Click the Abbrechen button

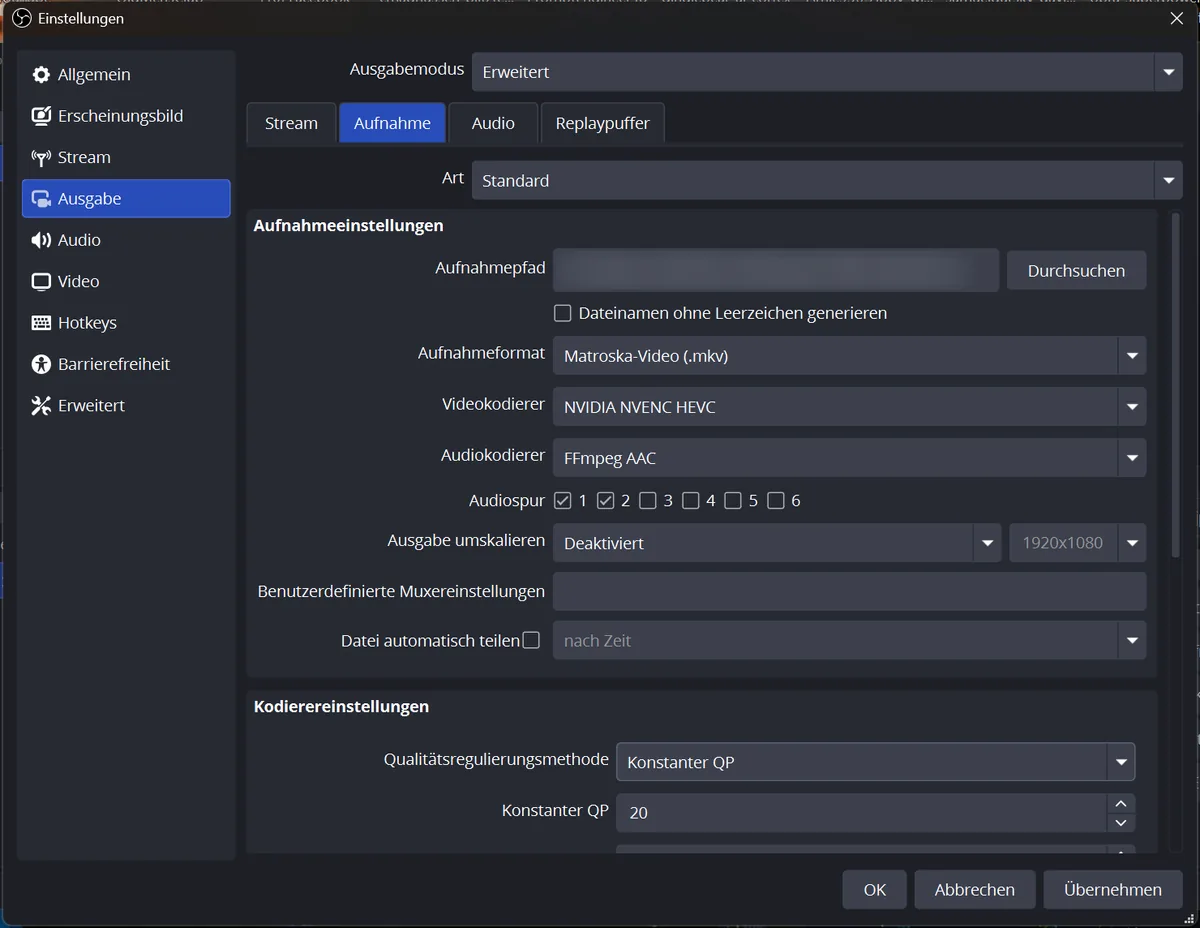tap(975, 890)
